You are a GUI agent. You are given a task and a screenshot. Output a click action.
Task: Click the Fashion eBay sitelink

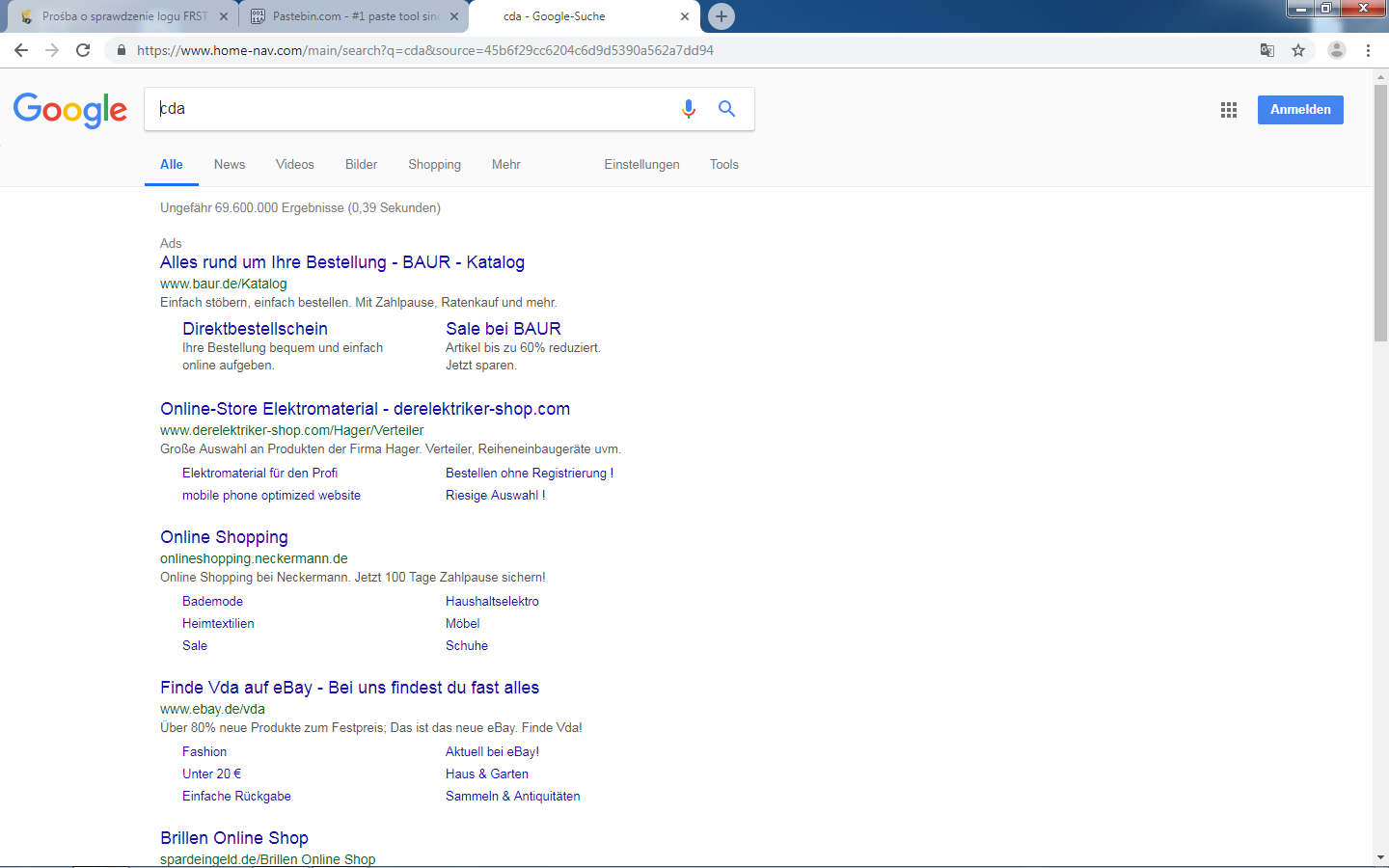click(x=204, y=751)
